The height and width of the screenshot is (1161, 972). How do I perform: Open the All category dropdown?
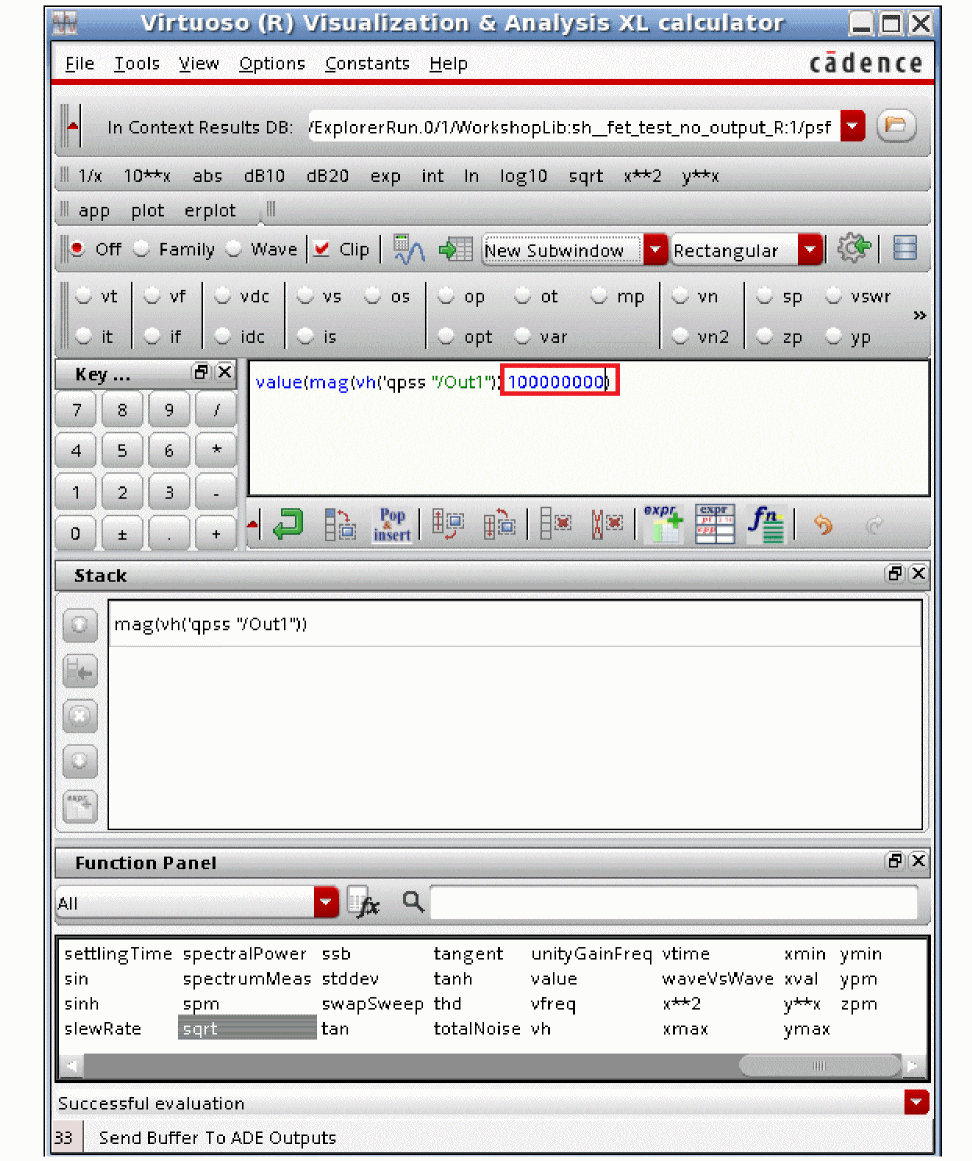click(x=326, y=903)
